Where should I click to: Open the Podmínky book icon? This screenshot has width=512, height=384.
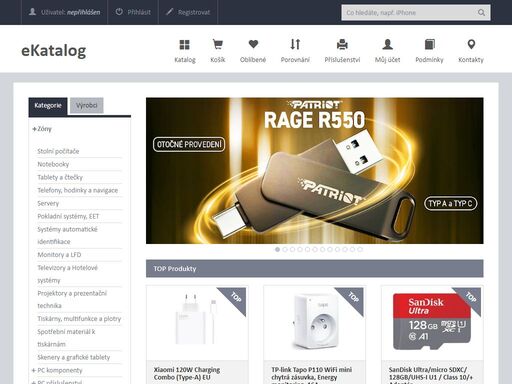430,44
